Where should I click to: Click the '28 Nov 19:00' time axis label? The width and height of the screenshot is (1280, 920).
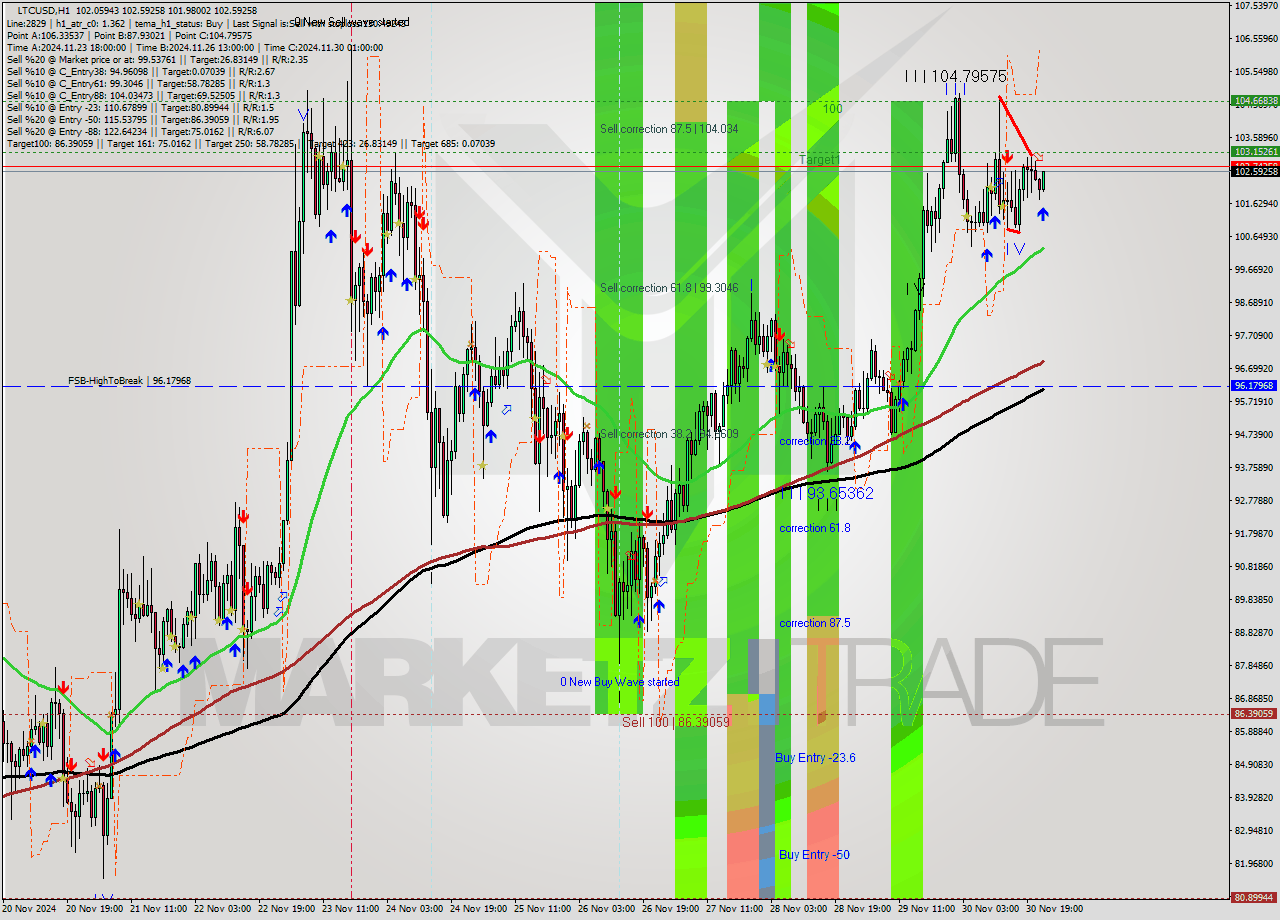[x=864, y=910]
